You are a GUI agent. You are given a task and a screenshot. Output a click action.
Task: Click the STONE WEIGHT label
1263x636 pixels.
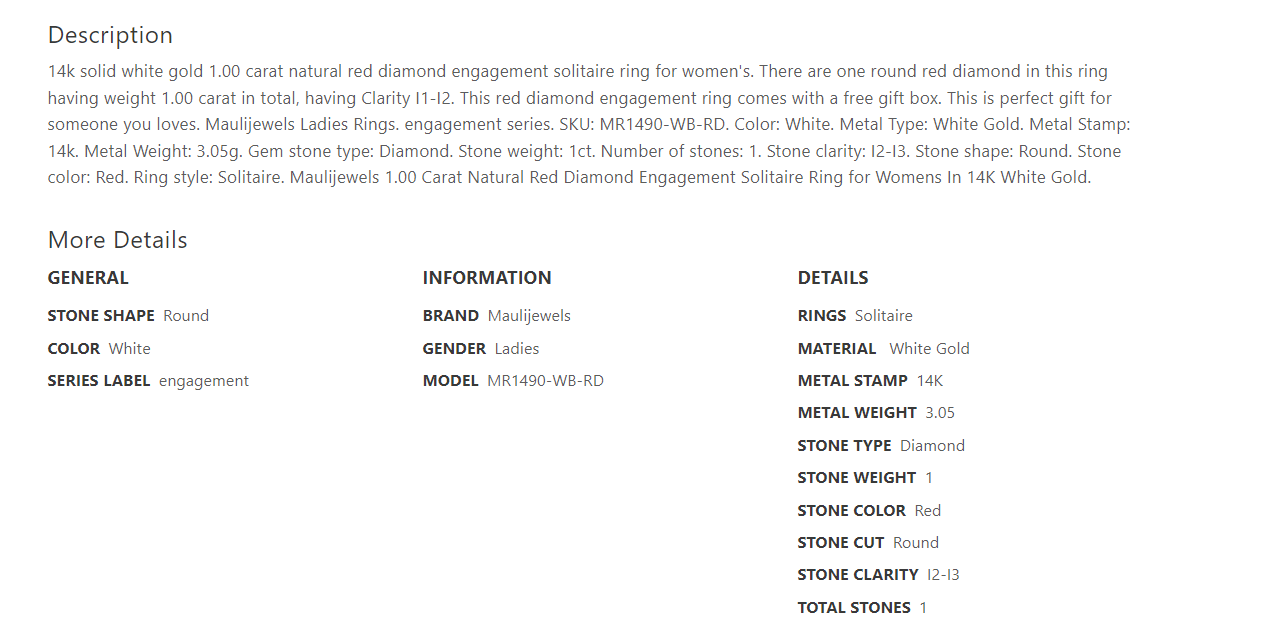click(857, 478)
